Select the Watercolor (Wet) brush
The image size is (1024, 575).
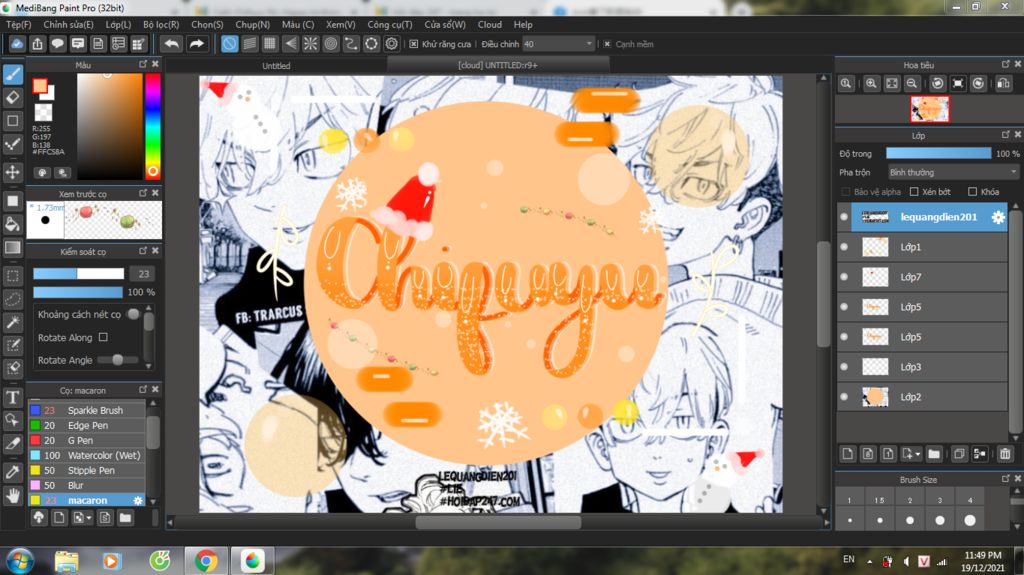pyautogui.click(x=87, y=455)
